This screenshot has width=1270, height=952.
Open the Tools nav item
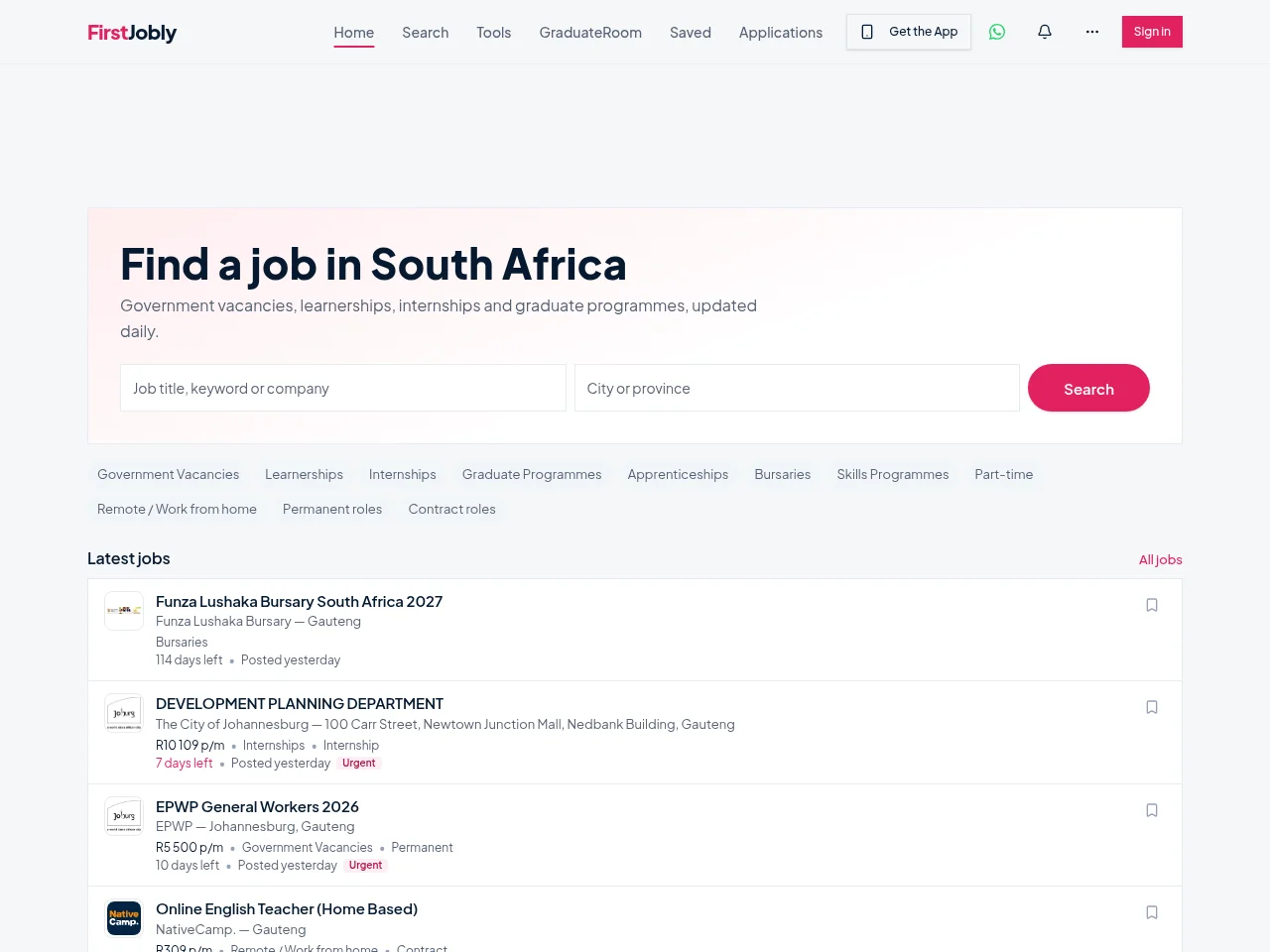pos(494,33)
